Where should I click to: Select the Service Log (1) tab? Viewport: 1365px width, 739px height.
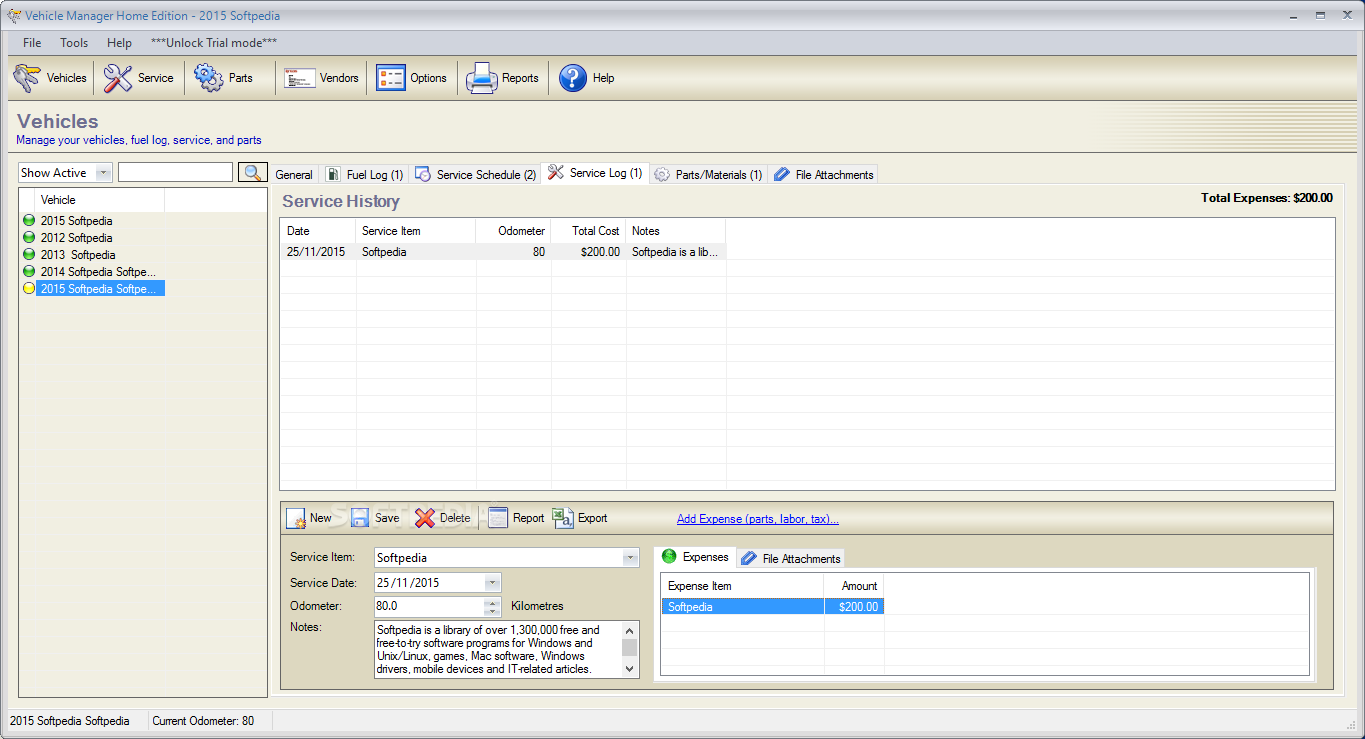[x=595, y=173]
